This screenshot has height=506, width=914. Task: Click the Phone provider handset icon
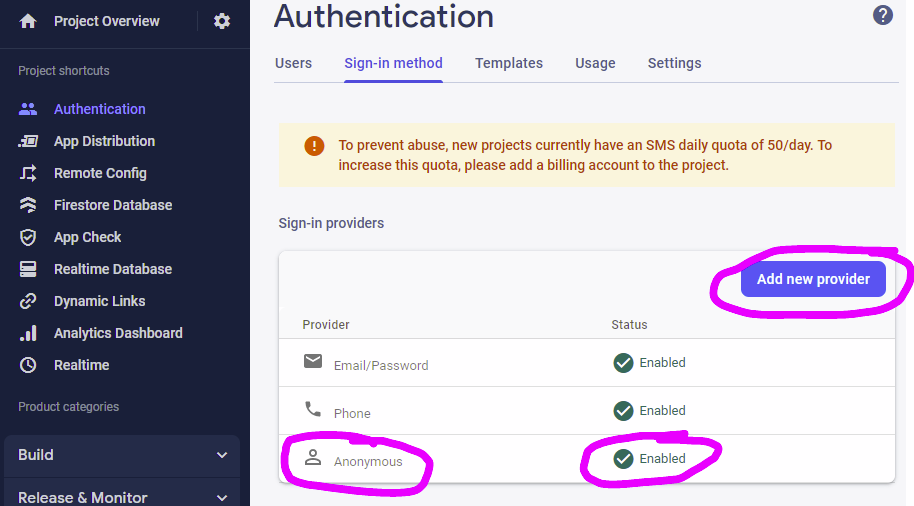[x=313, y=409]
